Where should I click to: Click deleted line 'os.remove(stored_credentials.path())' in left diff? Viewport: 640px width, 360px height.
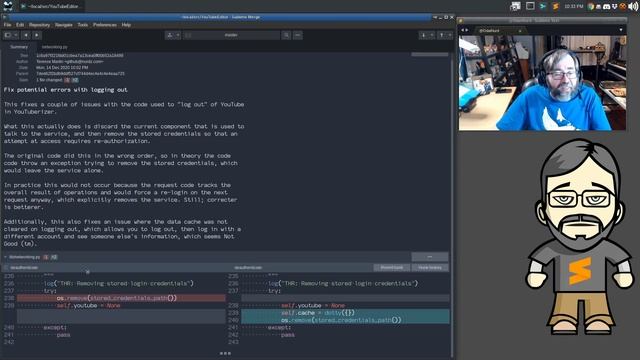point(121,298)
